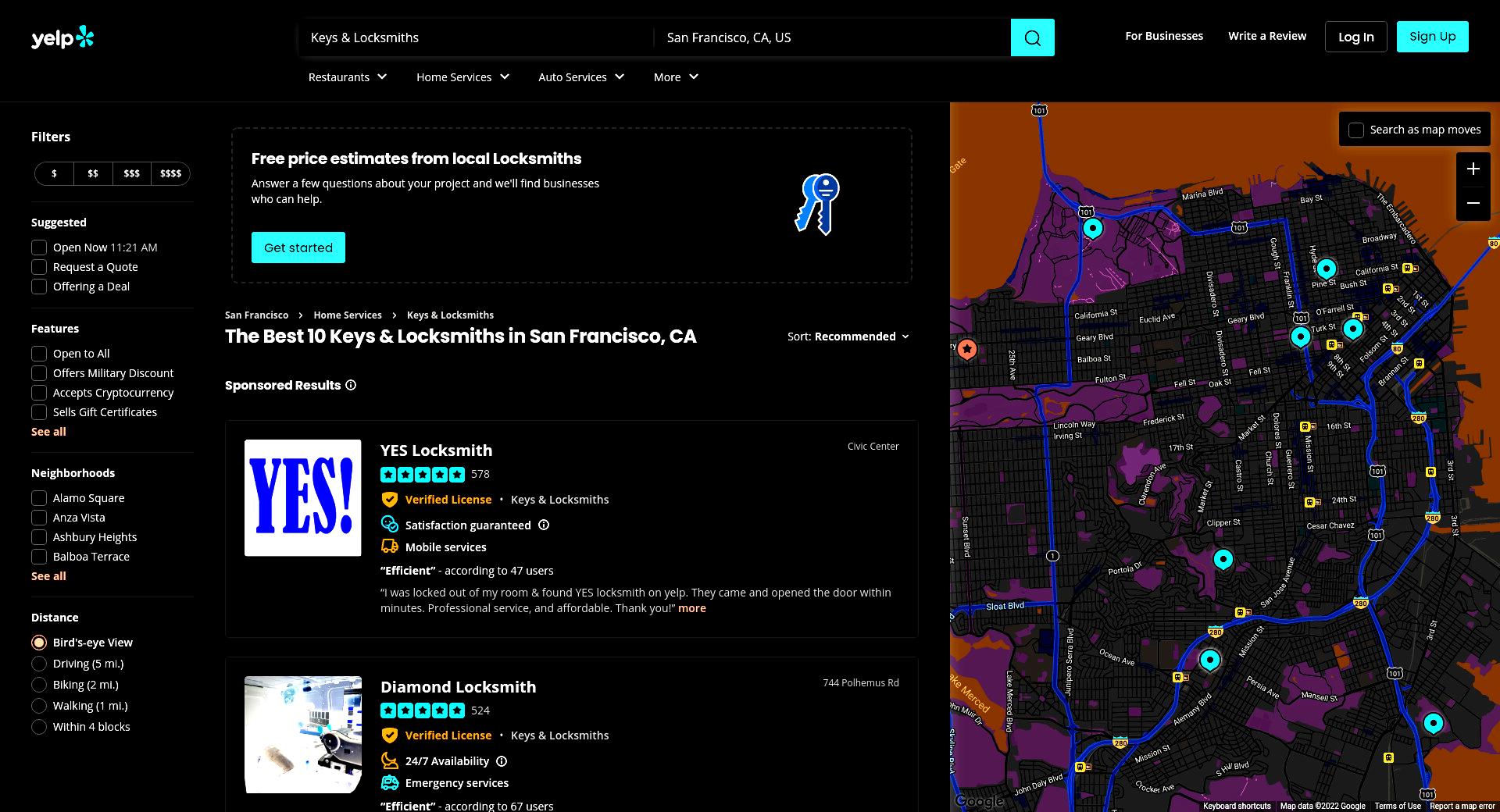Click the Emergency services icon
The image size is (1500, 812).
tap(389, 782)
